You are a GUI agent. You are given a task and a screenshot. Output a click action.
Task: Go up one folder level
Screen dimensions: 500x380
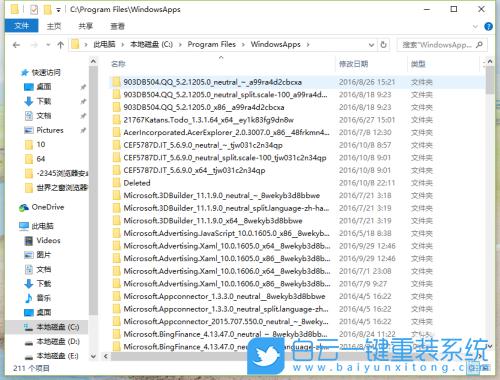(60, 45)
